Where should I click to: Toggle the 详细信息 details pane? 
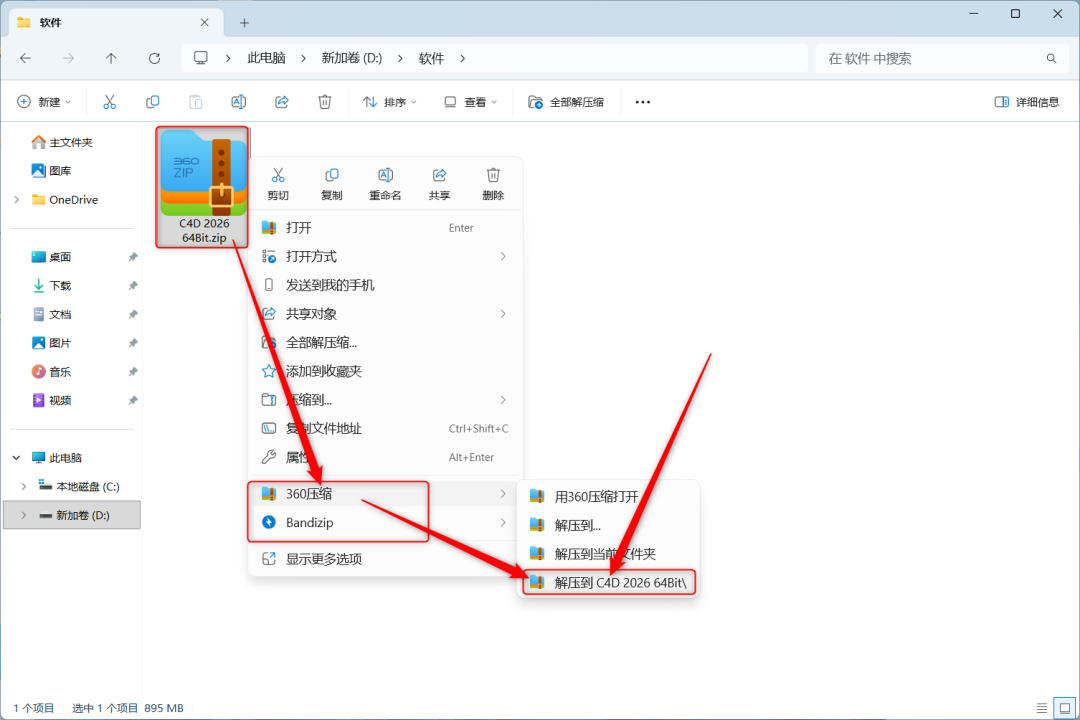click(x=1027, y=102)
